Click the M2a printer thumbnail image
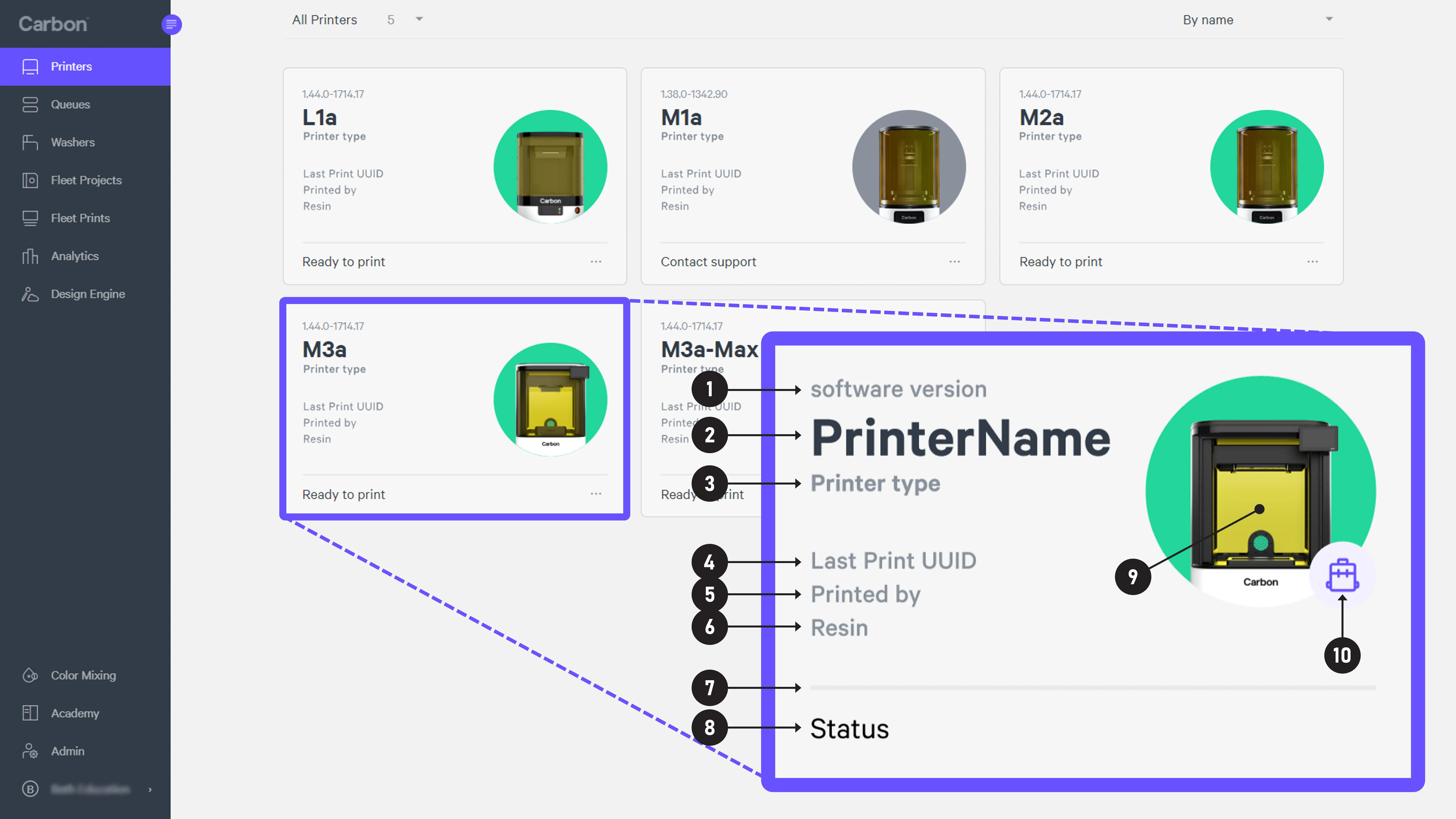 coord(1267,167)
